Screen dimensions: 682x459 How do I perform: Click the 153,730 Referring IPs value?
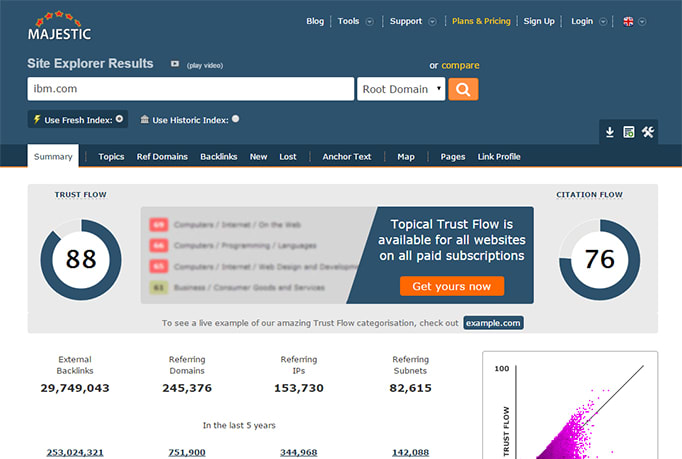(x=299, y=388)
